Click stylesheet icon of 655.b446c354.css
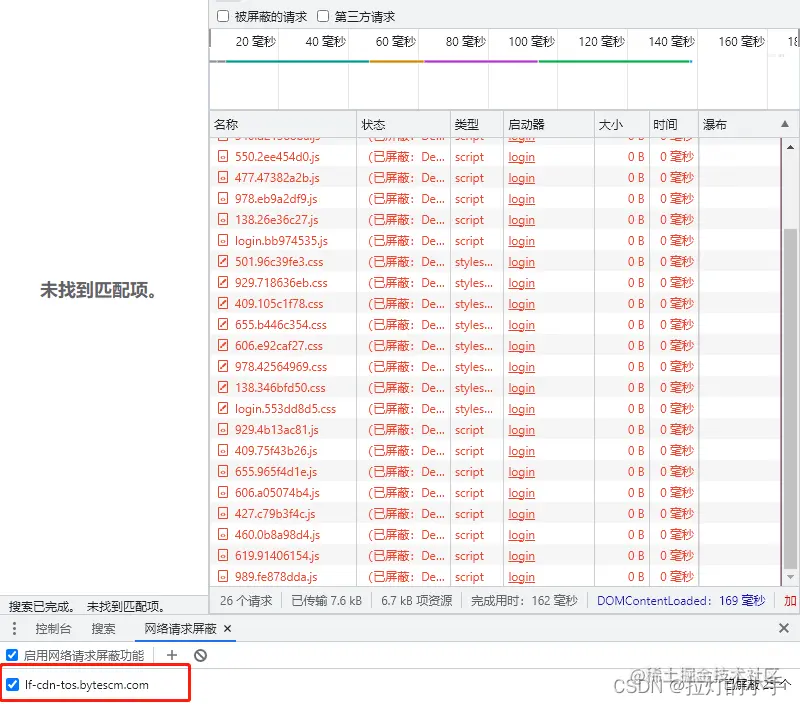Screen dimensions: 800x705 (223, 324)
